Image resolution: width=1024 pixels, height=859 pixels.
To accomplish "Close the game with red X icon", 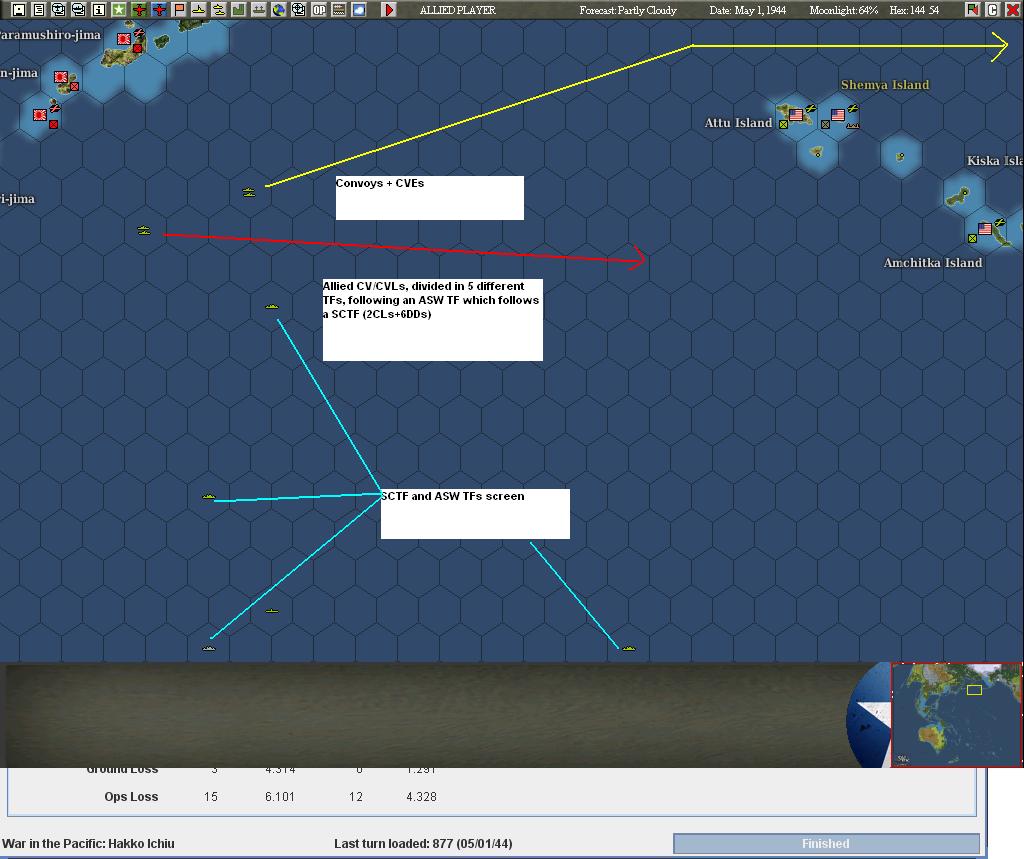I will point(1012,9).
